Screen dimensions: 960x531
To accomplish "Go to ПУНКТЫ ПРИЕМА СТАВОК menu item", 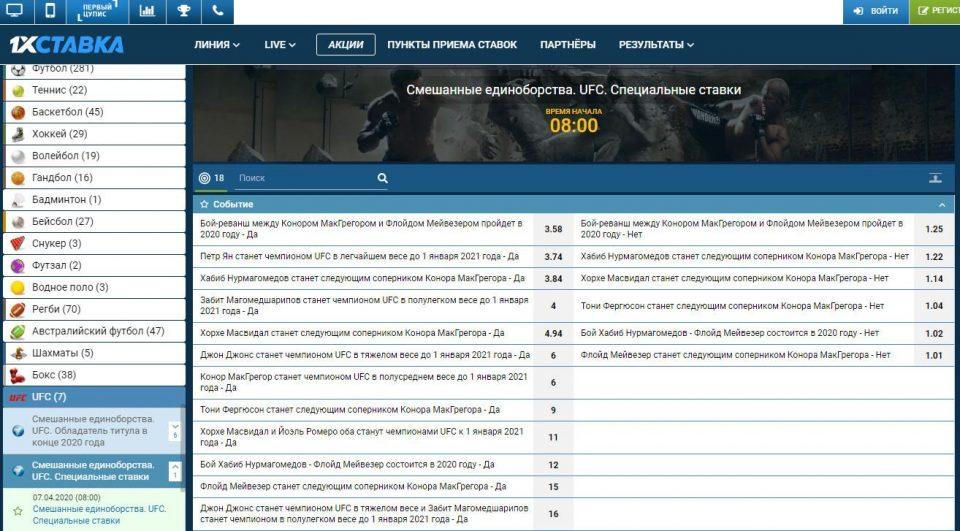I will (x=452, y=45).
